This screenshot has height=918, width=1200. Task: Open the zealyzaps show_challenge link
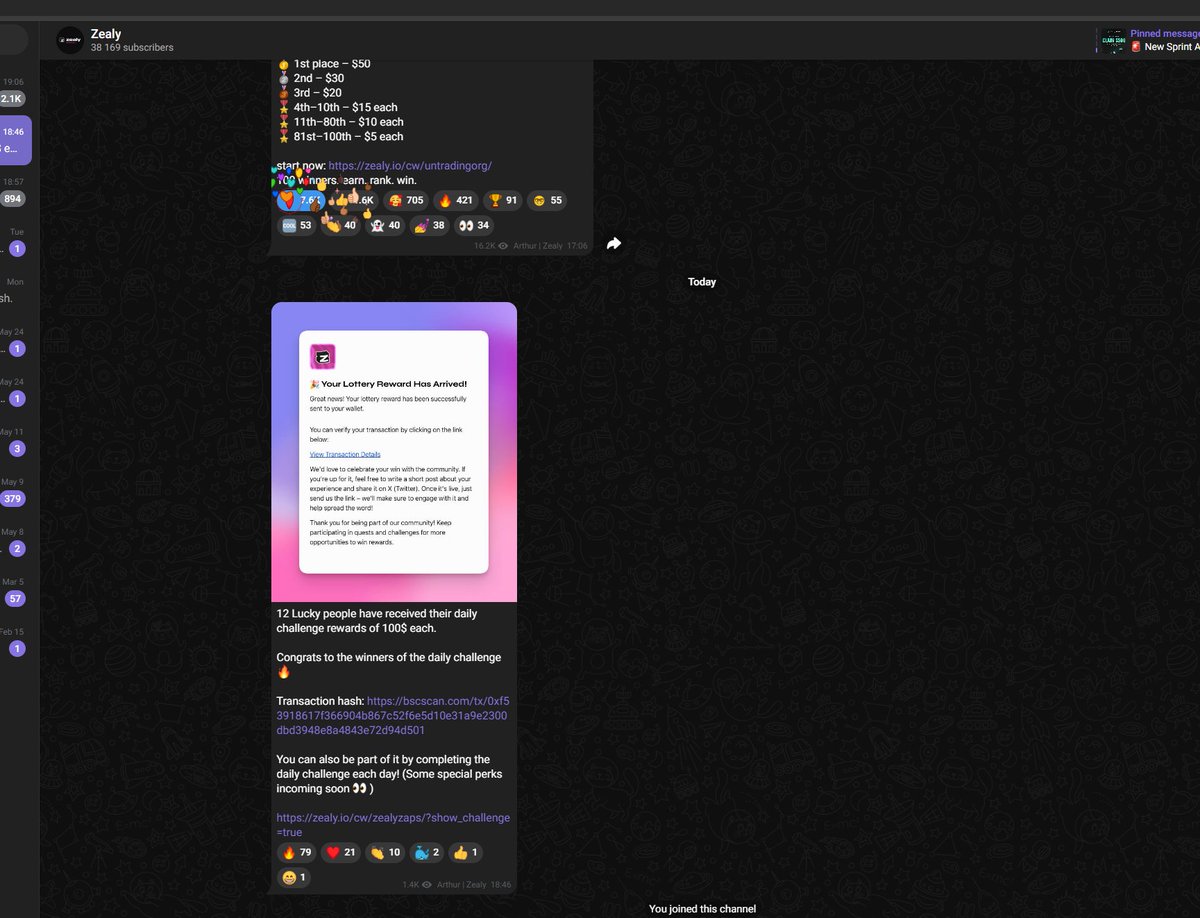point(393,824)
